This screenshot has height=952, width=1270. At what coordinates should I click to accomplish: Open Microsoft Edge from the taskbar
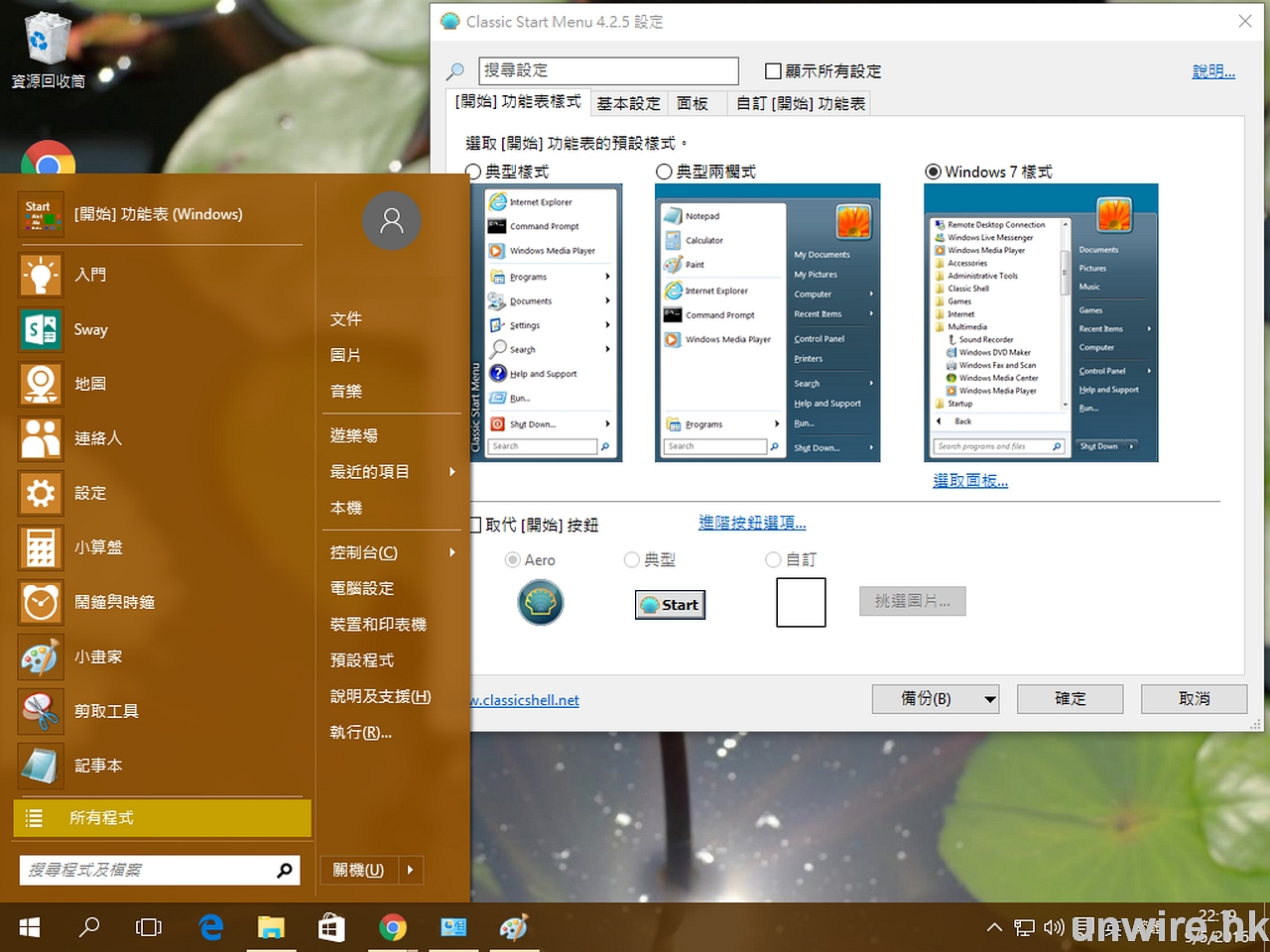pyautogui.click(x=211, y=927)
